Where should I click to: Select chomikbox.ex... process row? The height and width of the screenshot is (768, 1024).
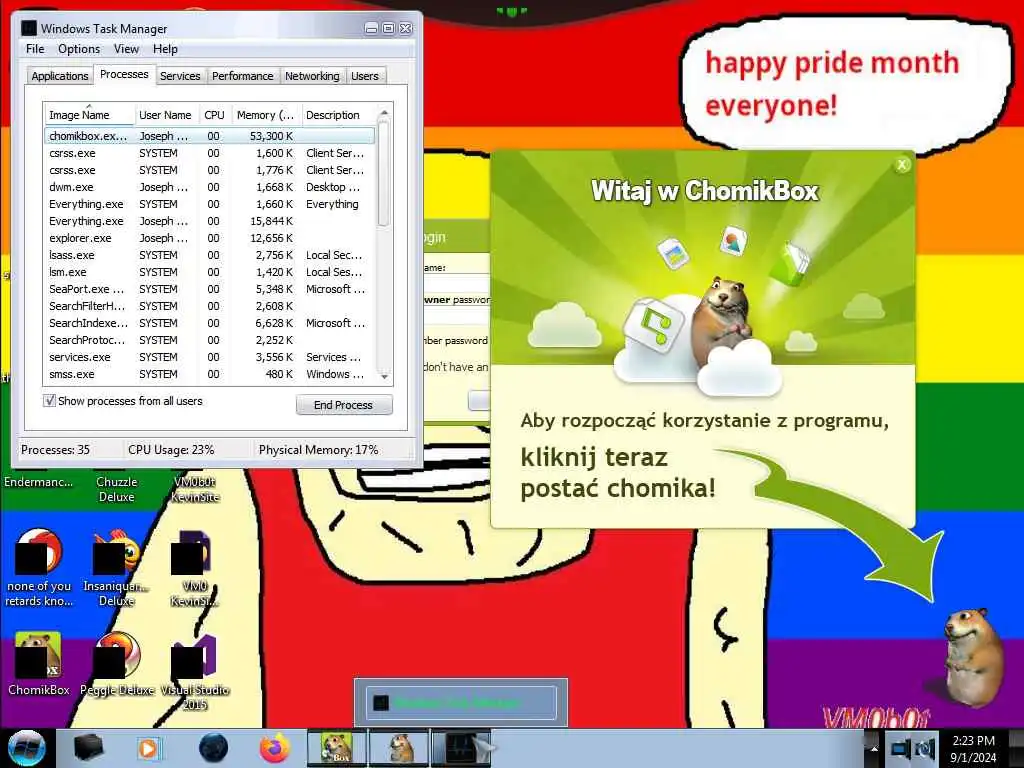(210, 136)
